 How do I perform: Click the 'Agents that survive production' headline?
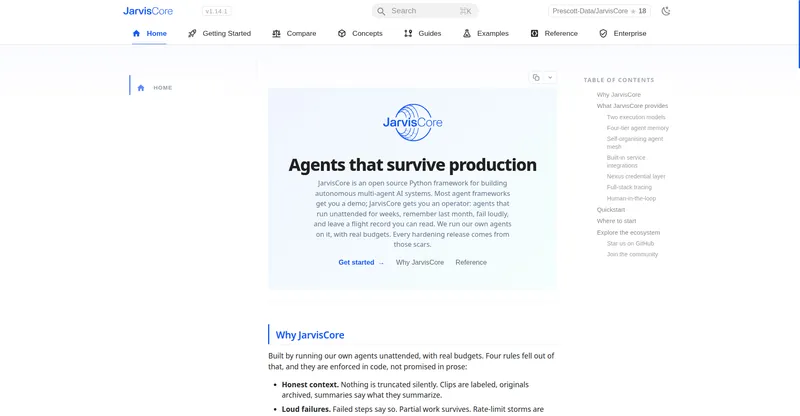(412, 165)
